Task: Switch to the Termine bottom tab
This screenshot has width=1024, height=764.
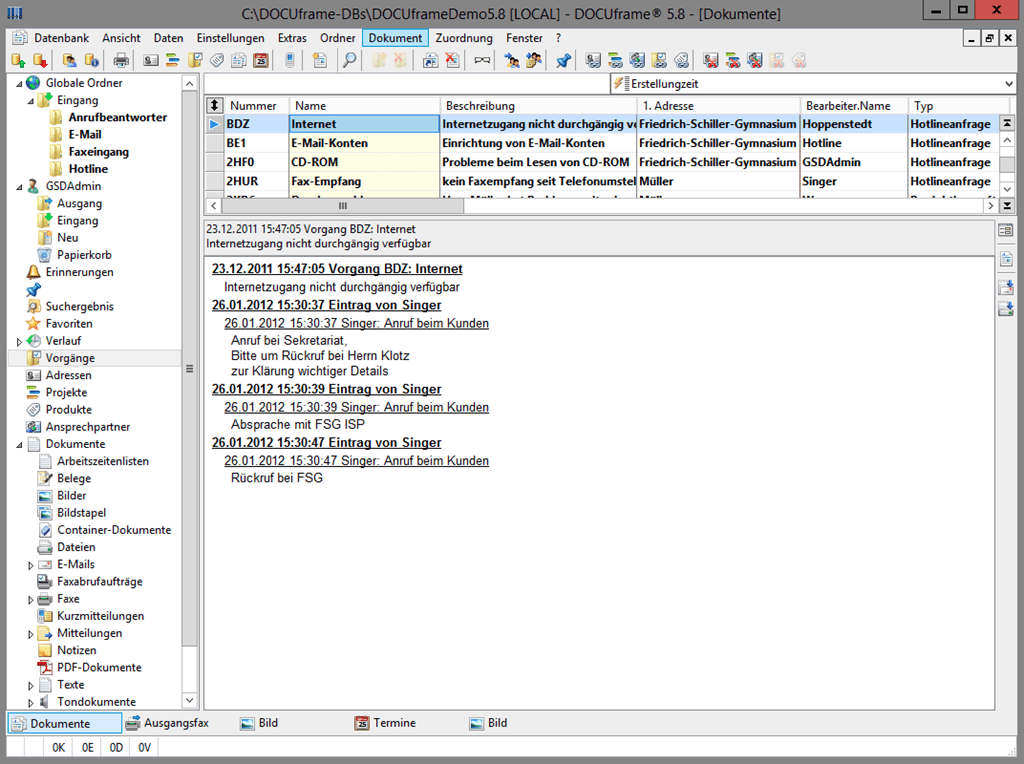Action: 394,723
